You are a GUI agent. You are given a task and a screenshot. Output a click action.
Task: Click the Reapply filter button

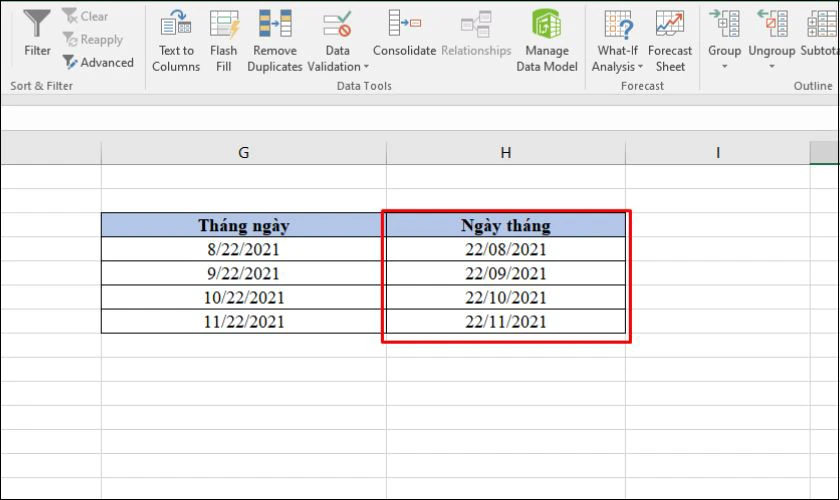pos(92,39)
